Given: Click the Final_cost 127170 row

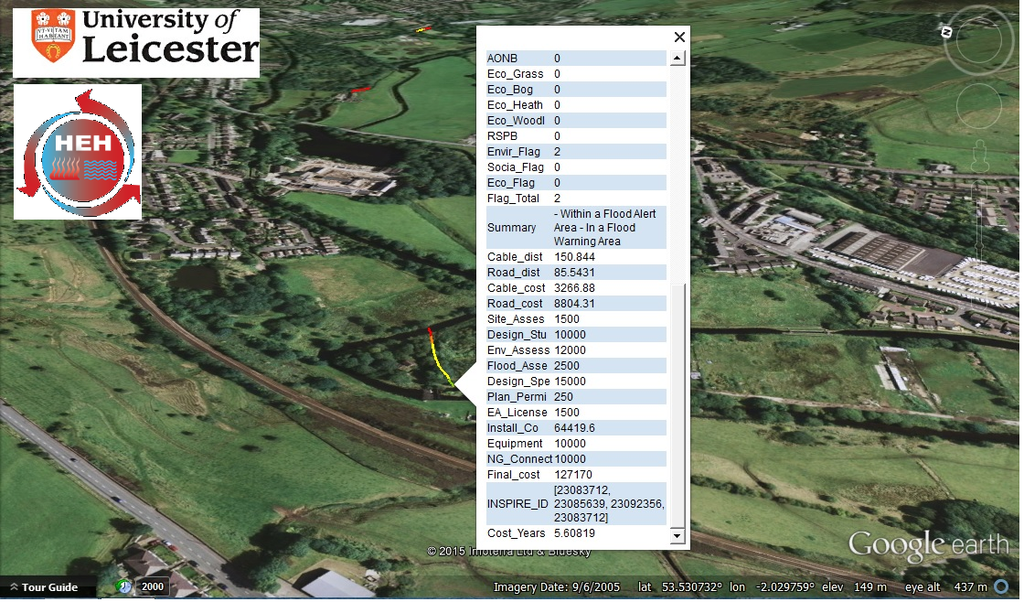Looking at the screenshot, I should (x=578, y=477).
